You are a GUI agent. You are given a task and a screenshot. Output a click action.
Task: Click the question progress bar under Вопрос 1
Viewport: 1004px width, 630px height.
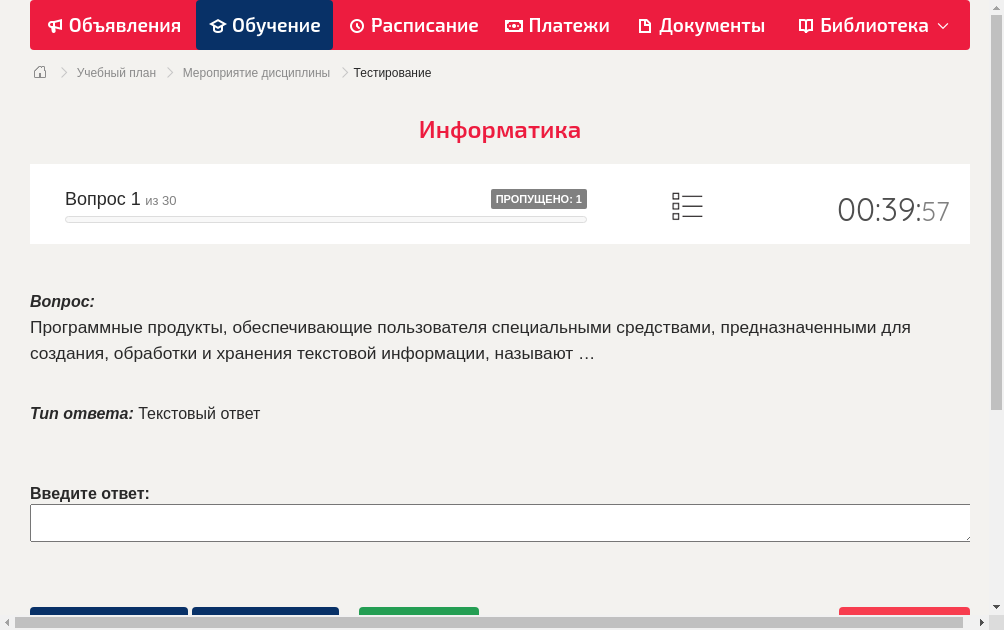325,219
